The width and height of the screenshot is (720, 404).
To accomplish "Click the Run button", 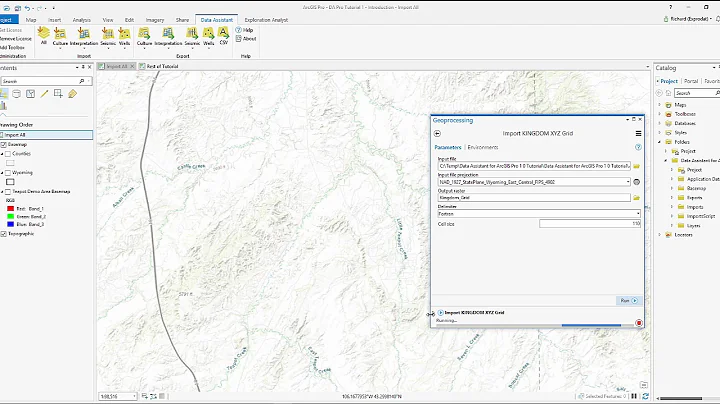I will click(629, 301).
